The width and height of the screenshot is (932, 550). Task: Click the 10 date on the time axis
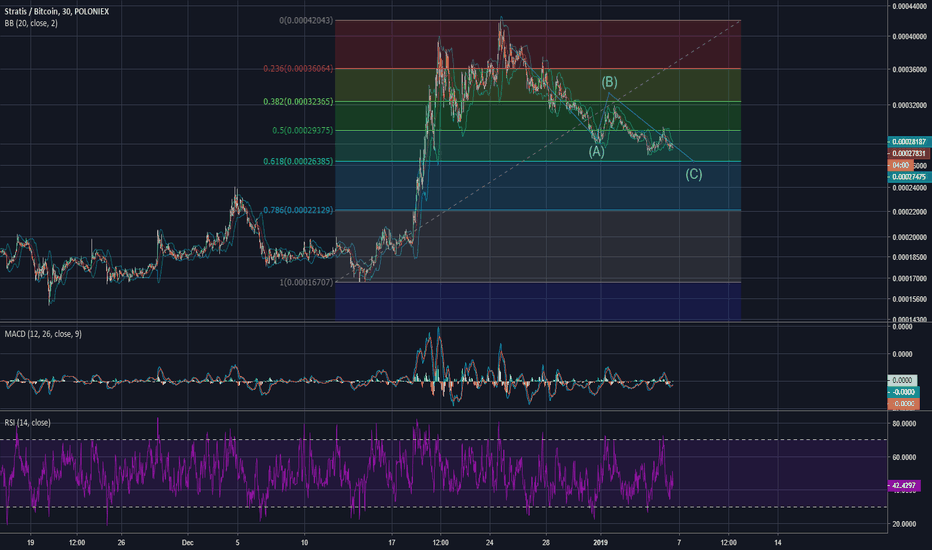(304, 542)
